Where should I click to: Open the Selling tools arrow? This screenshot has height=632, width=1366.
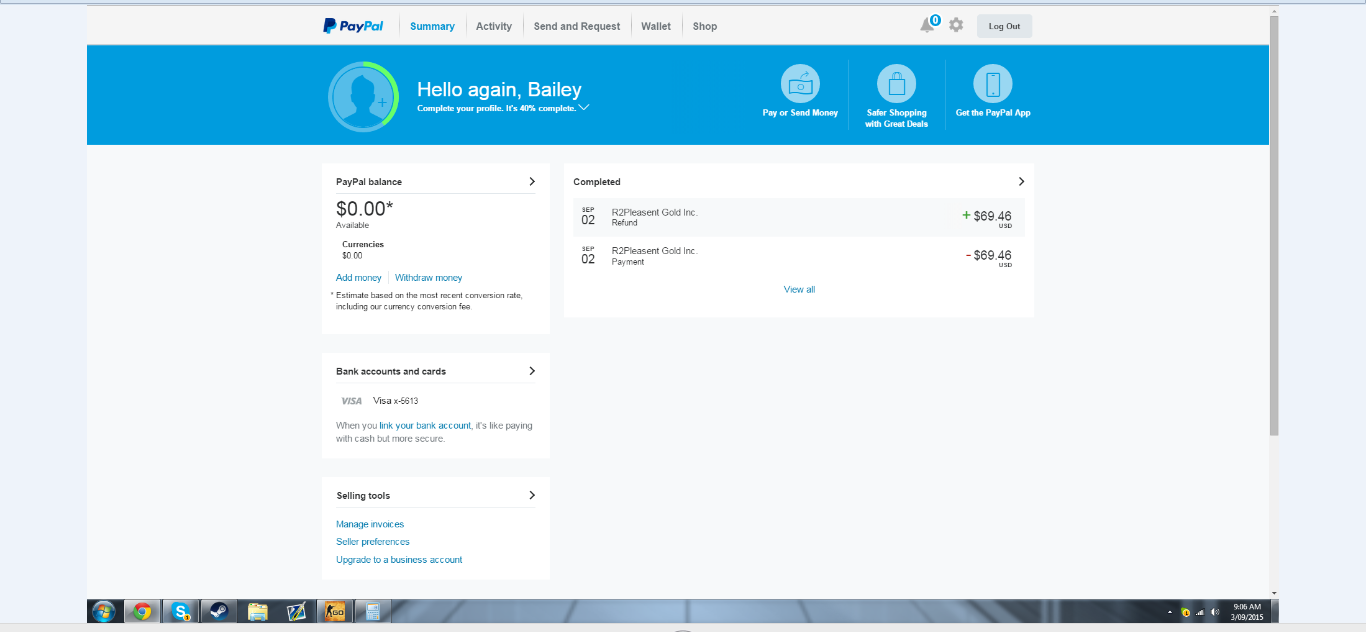pyautogui.click(x=532, y=495)
